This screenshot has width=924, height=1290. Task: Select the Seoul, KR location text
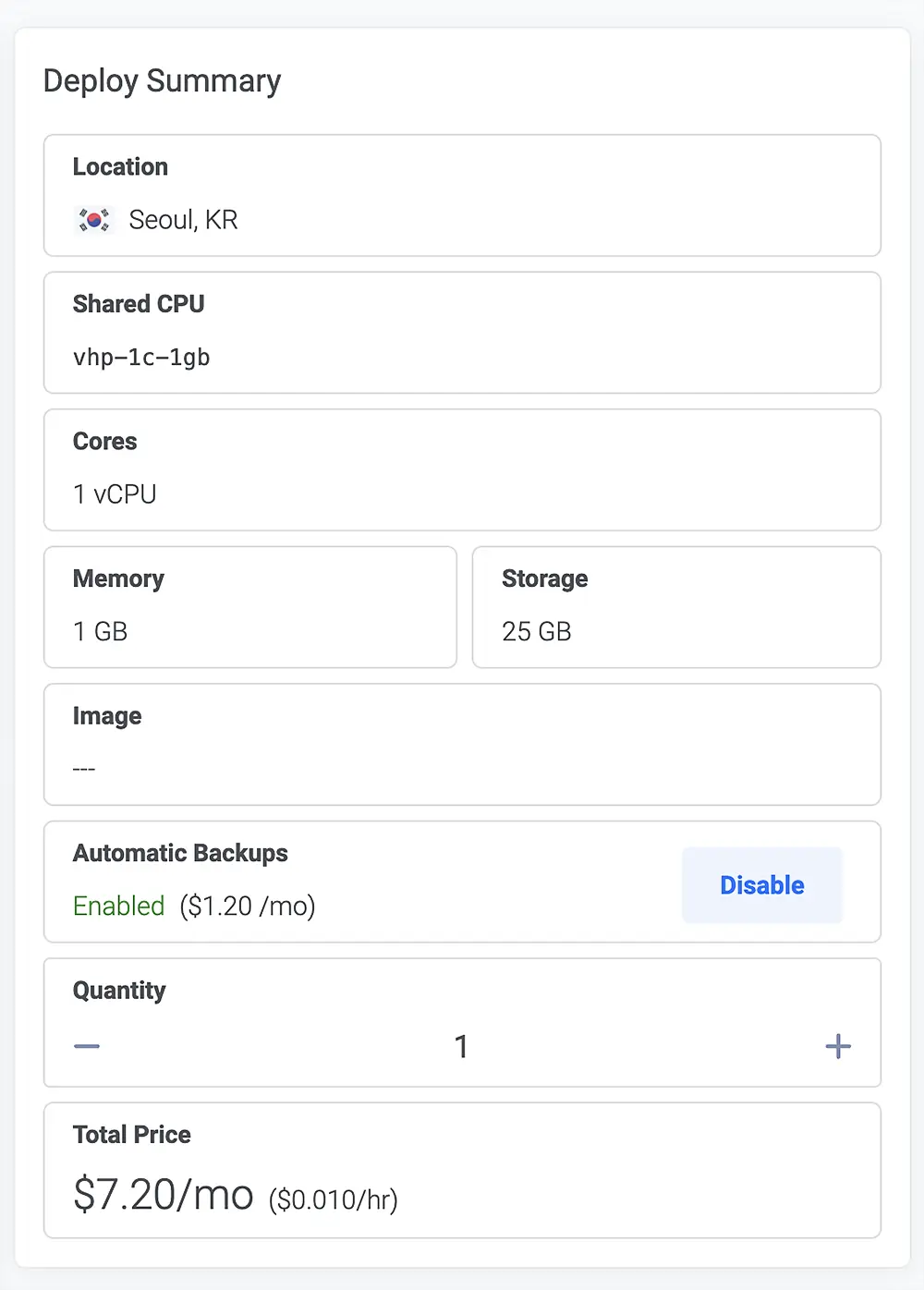pyautogui.click(x=183, y=220)
